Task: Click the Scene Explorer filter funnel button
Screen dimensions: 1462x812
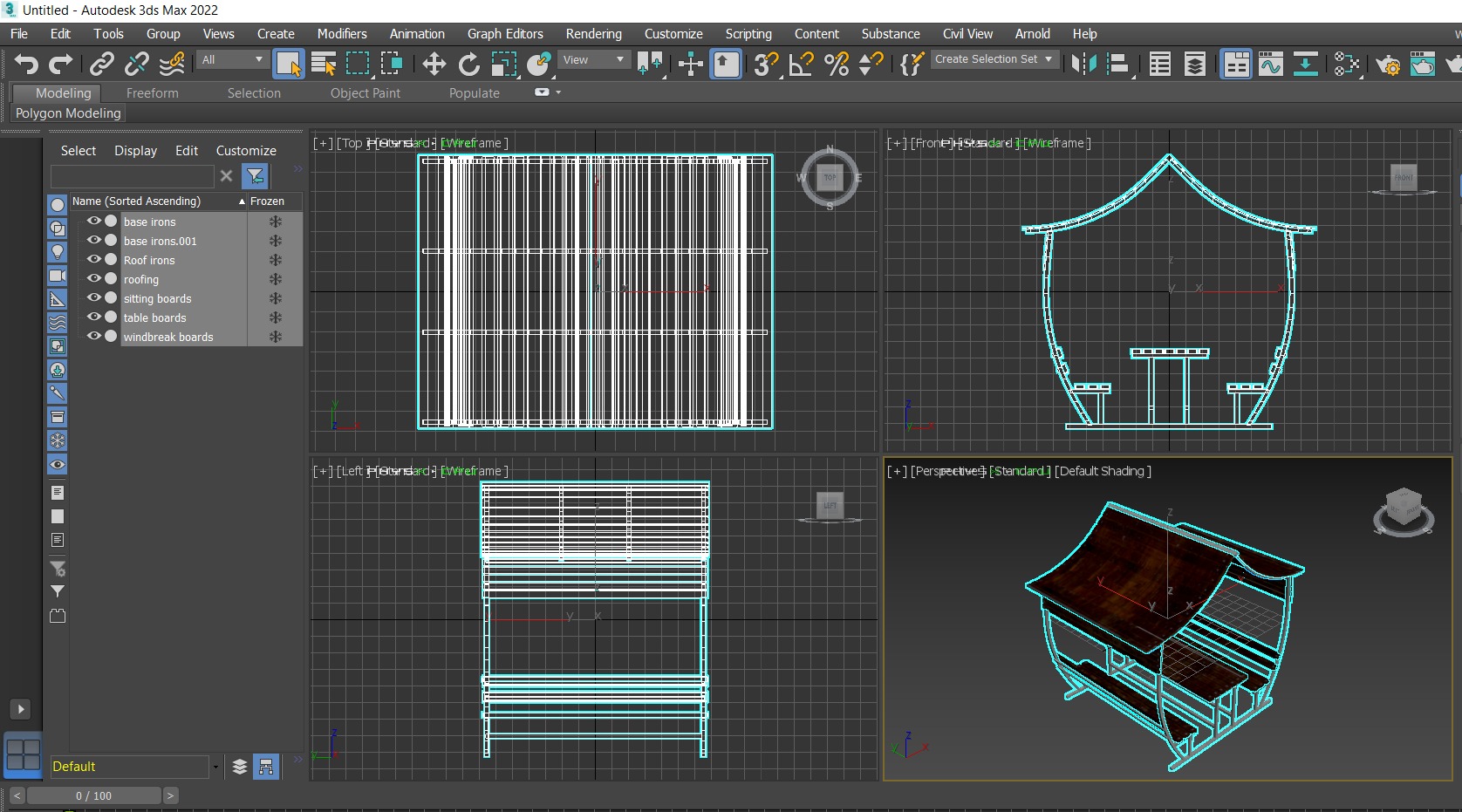Action: click(x=255, y=176)
